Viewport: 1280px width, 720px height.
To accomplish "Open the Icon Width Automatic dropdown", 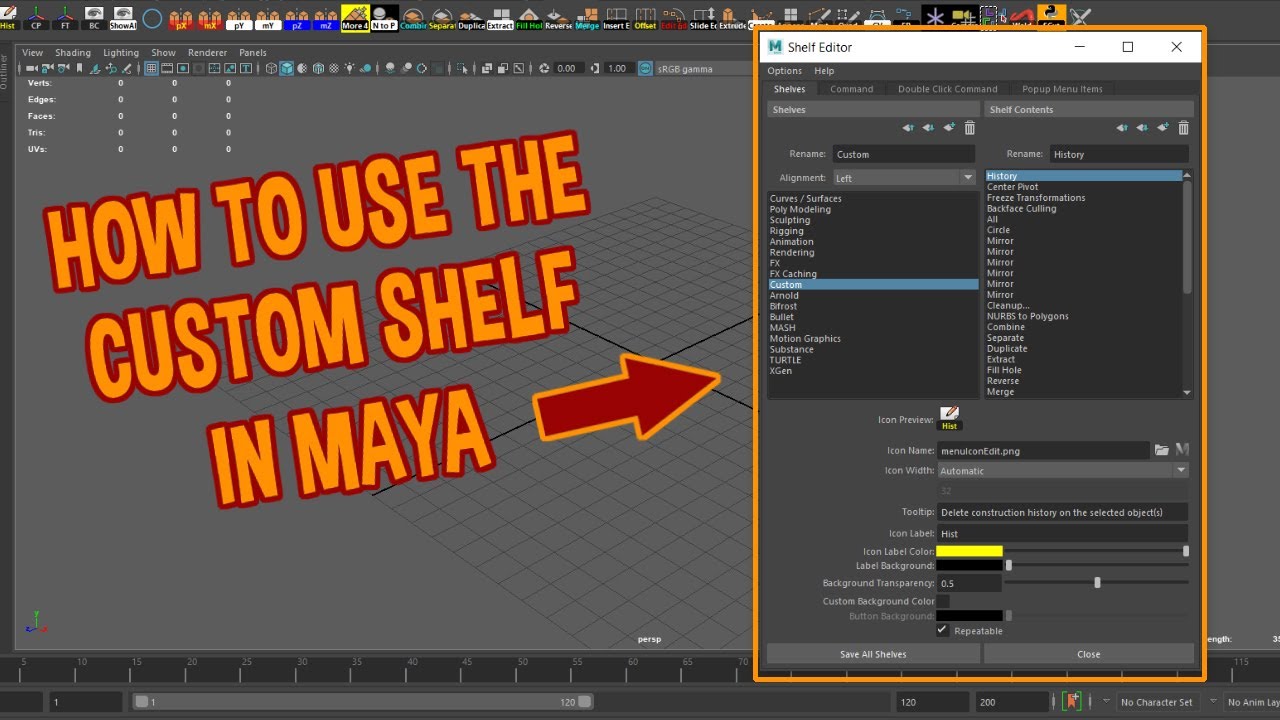I will 1062,470.
